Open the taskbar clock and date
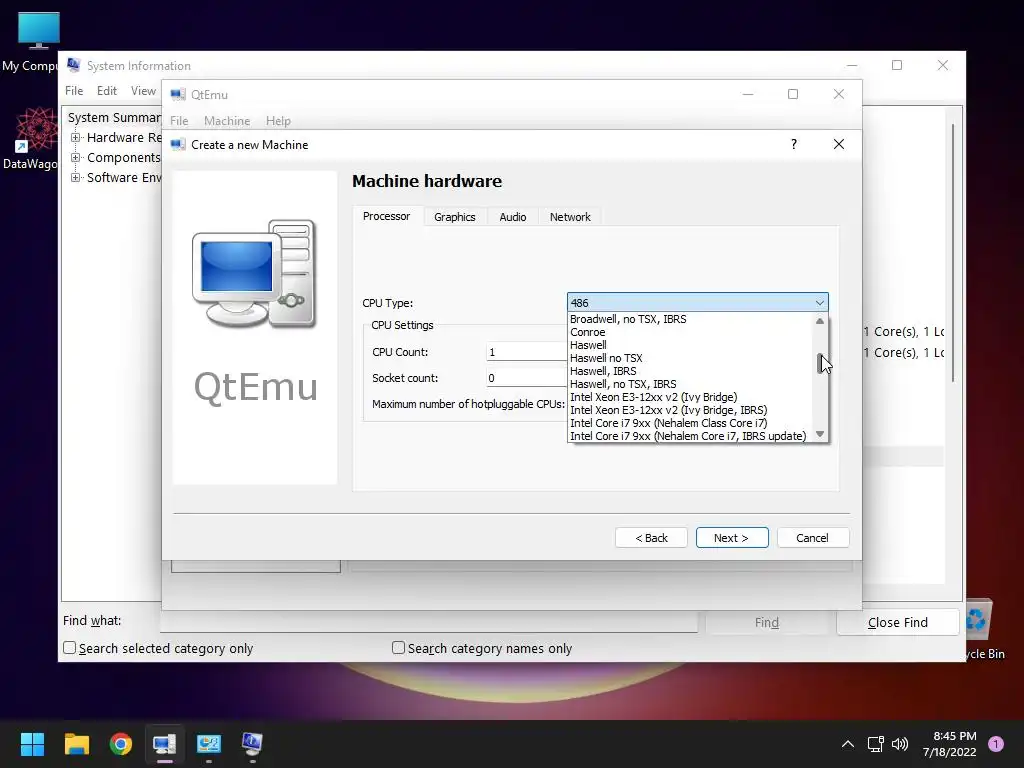The height and width of the screenshot is (768, 1024). [x=950, y=744]
